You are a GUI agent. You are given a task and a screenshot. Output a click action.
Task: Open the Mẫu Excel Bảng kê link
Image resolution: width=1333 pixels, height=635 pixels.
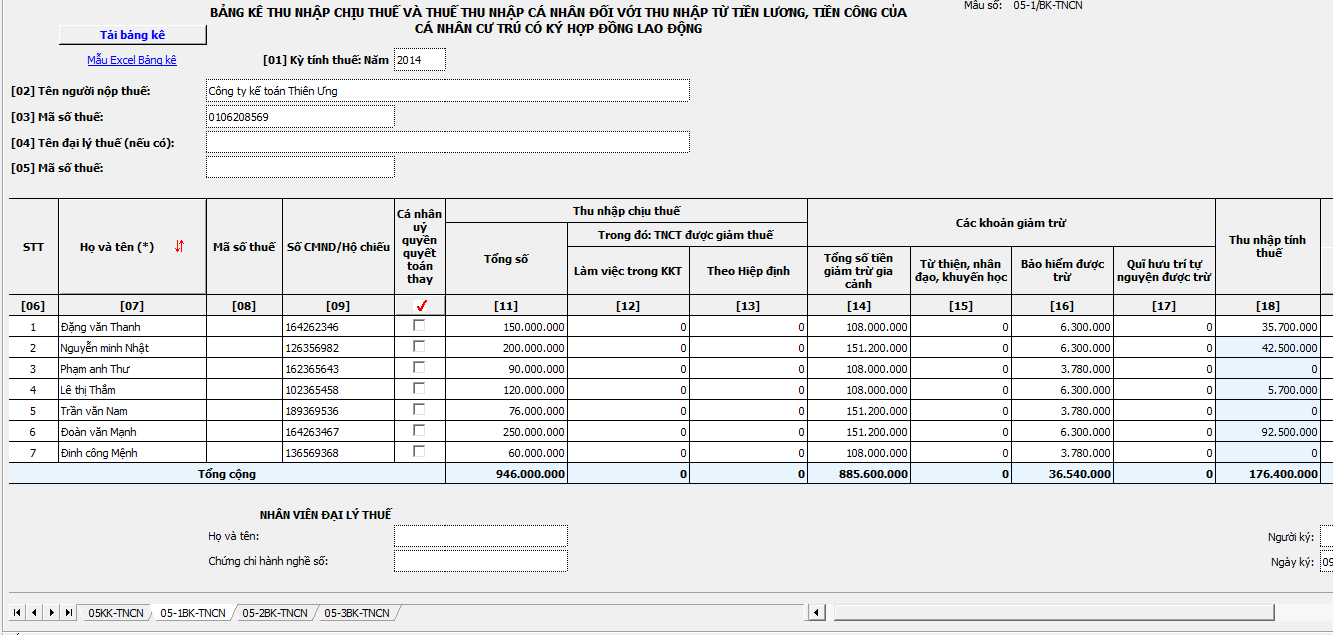click(132, 60)
